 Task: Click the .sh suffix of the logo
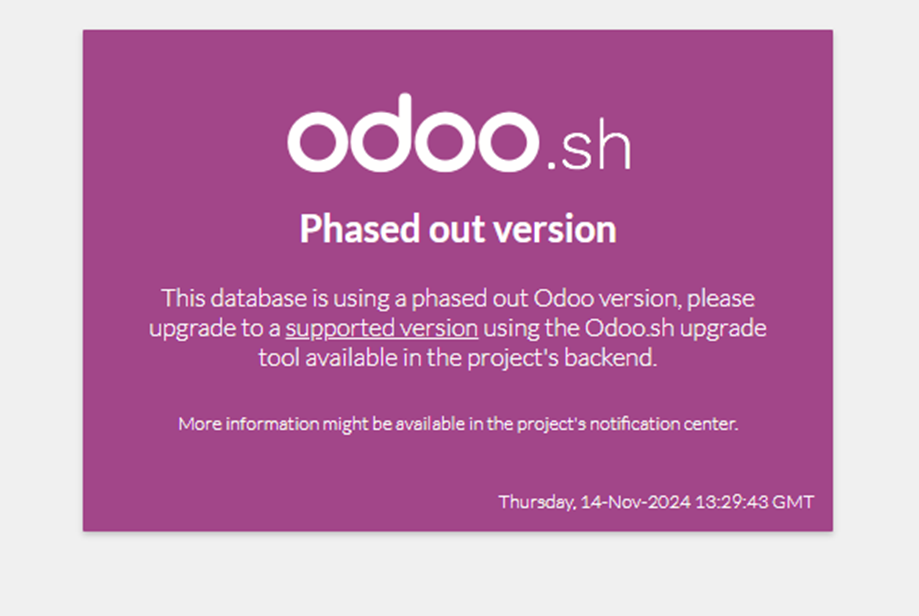tap(588, 146)
